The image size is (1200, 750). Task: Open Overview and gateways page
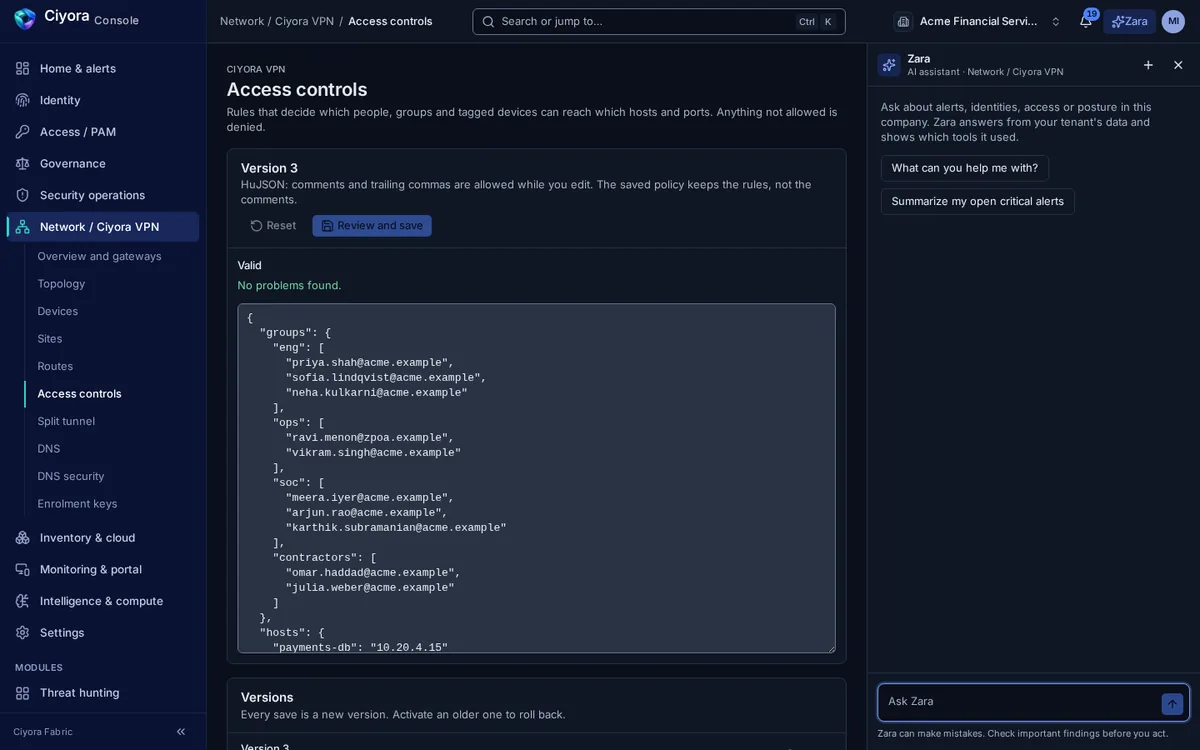pyautogui.click(x=111, y=256)
